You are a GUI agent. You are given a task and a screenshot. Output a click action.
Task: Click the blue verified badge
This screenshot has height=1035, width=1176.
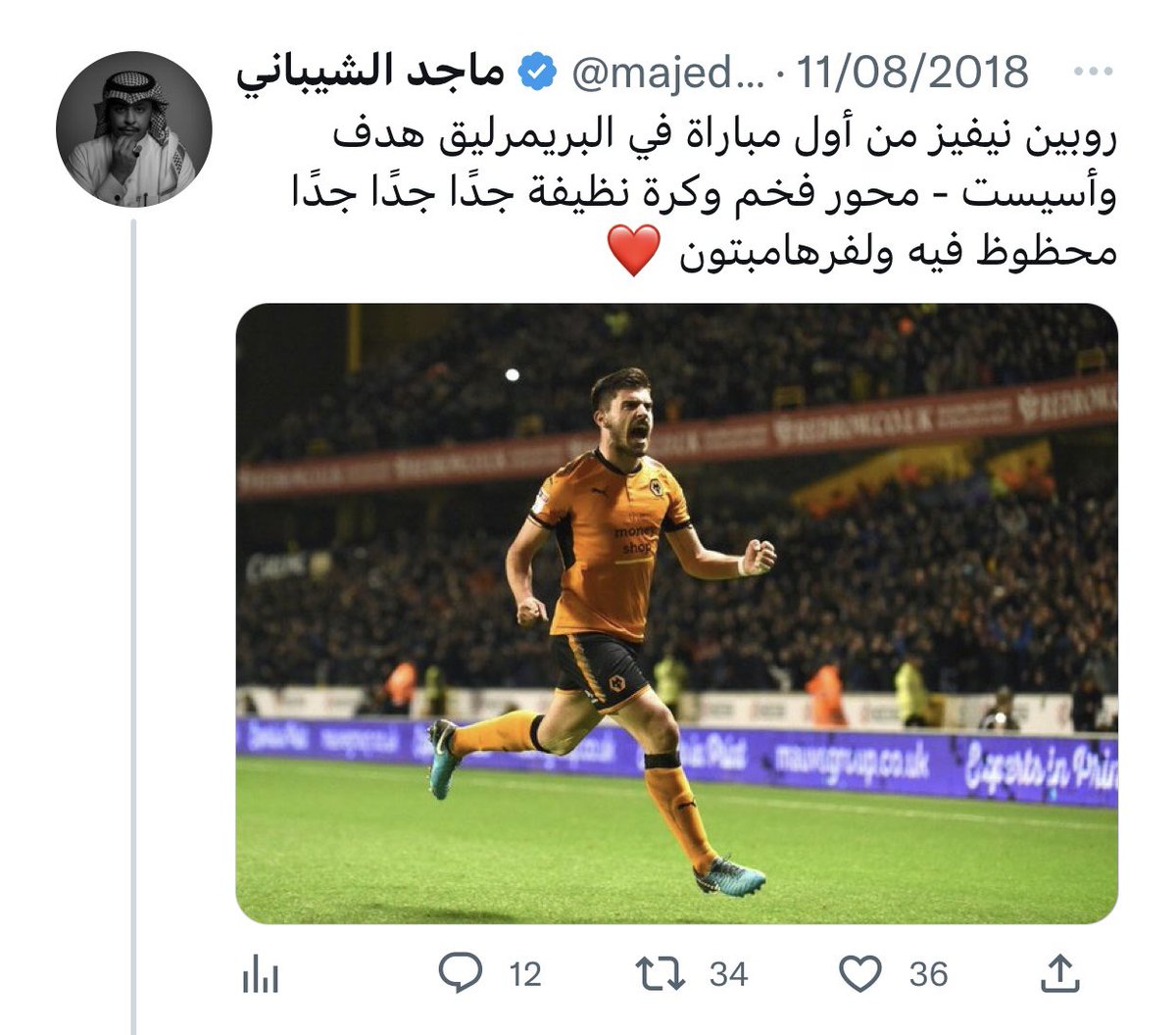tap(538, 73)
